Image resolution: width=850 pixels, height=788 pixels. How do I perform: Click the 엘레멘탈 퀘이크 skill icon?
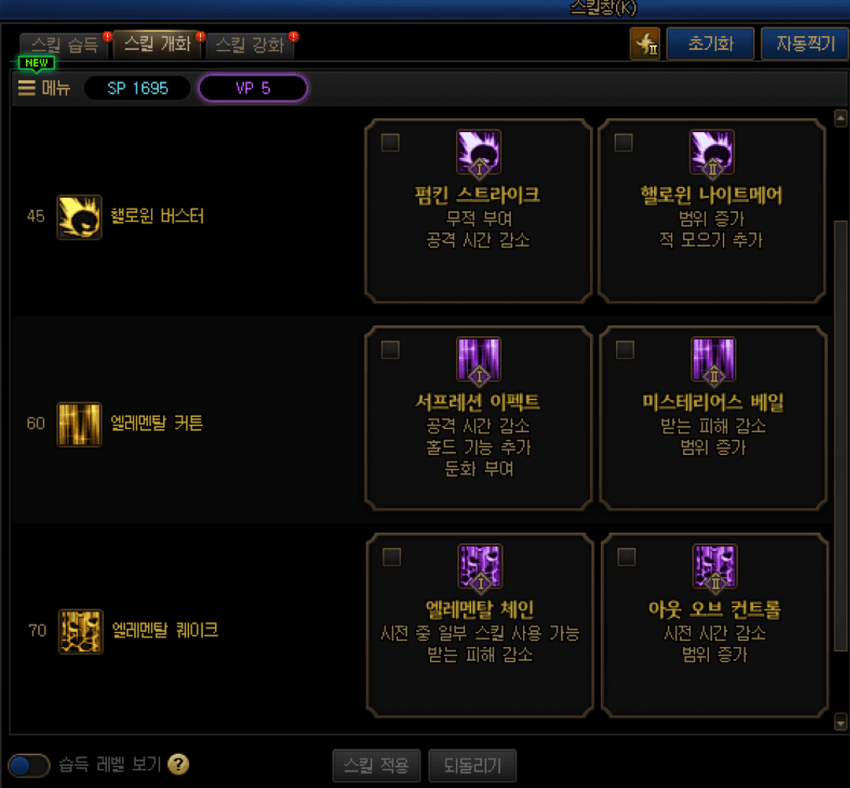pos(80,631)
